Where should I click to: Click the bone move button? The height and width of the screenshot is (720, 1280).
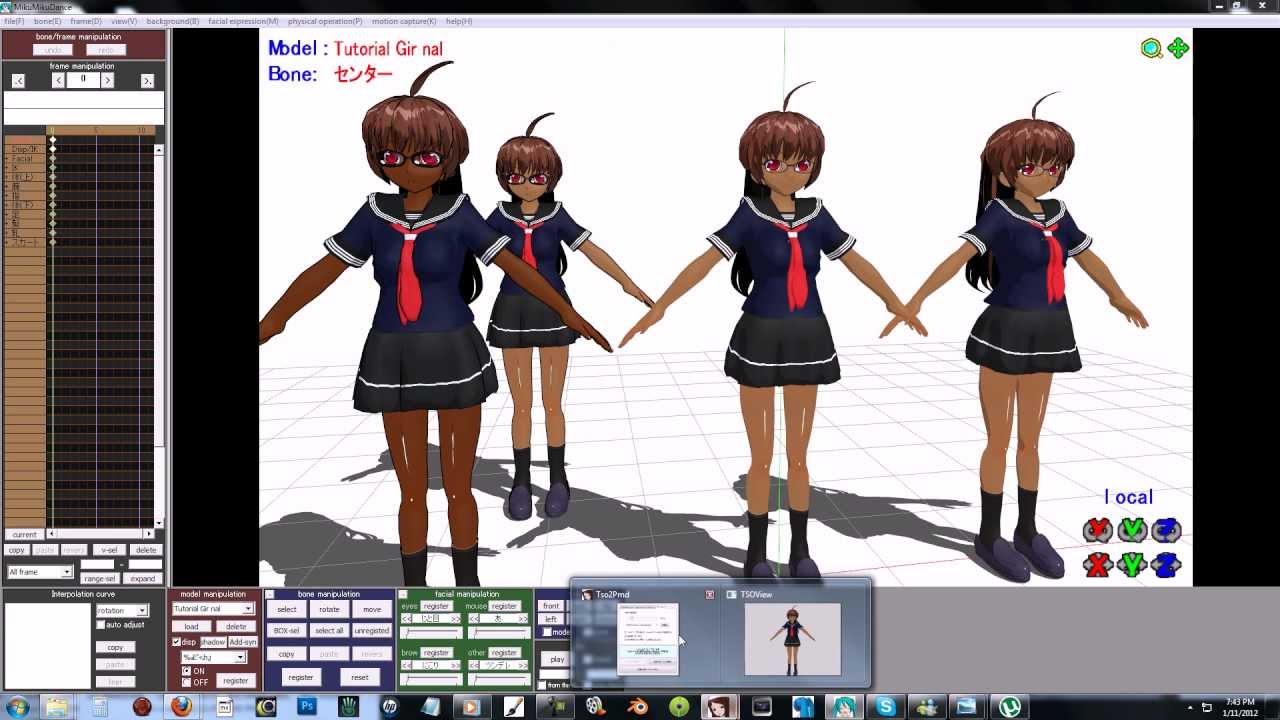point(372,609)
